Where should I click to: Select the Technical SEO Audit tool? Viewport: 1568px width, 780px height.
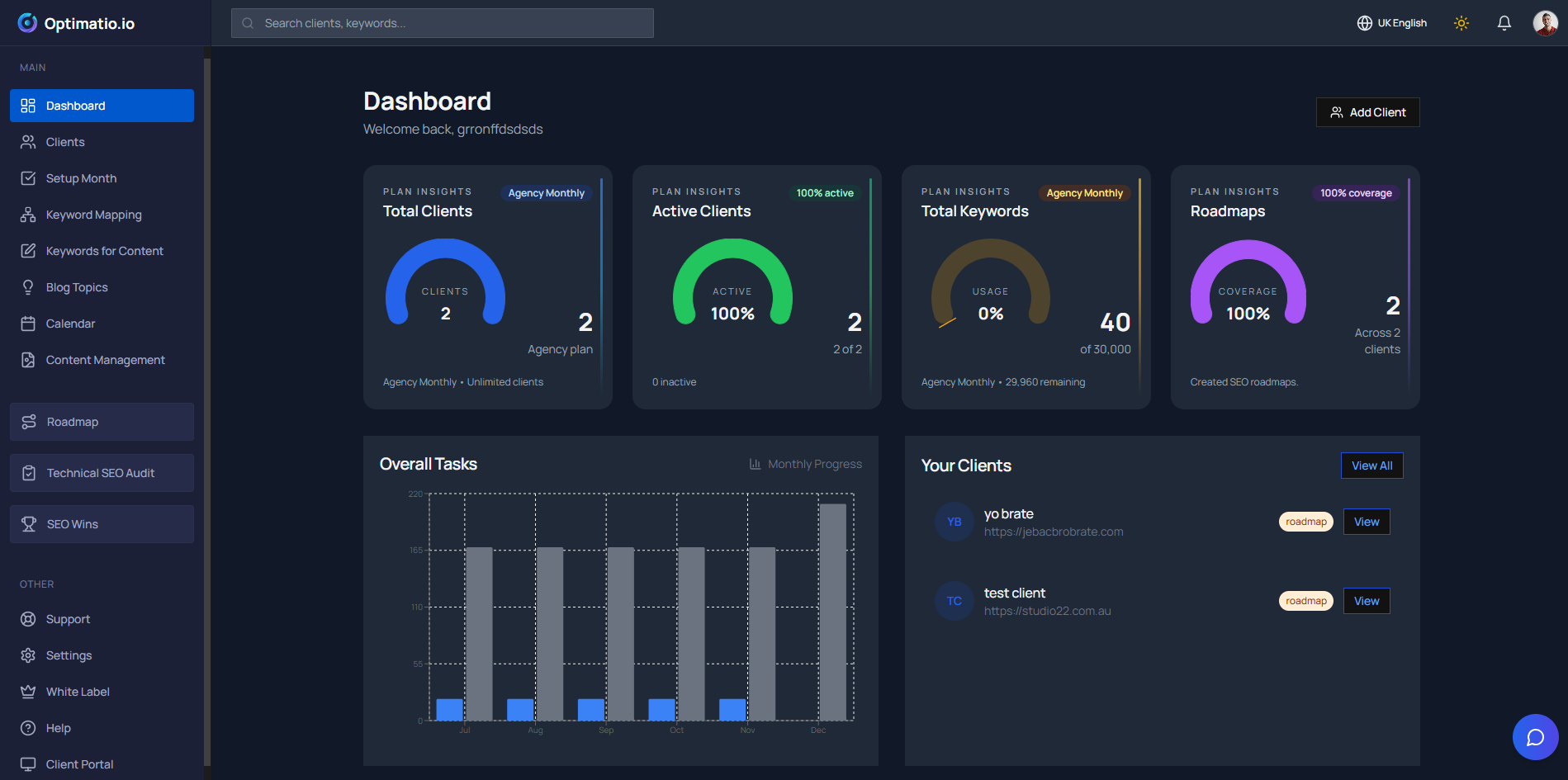coord(100,472)
